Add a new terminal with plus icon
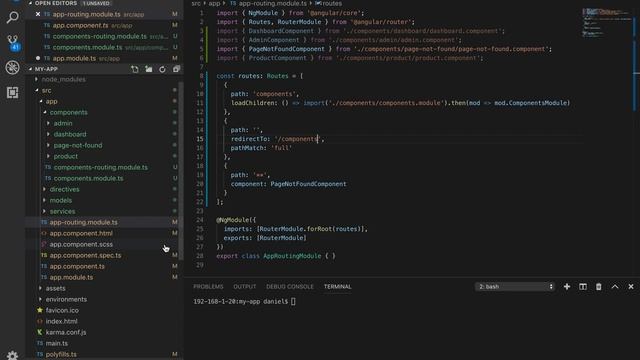640x360 pixels. point(567,287)
